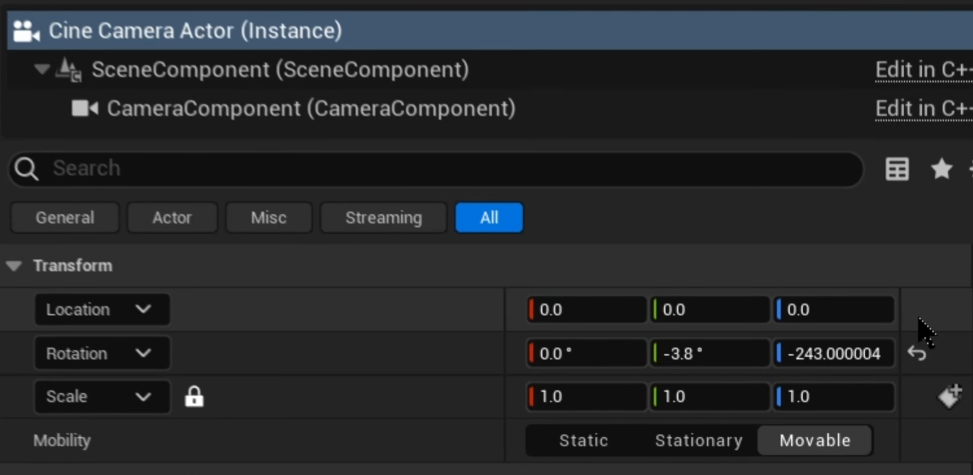
Task: Click the Scale add keyframe icon
Action: [949, 396]
